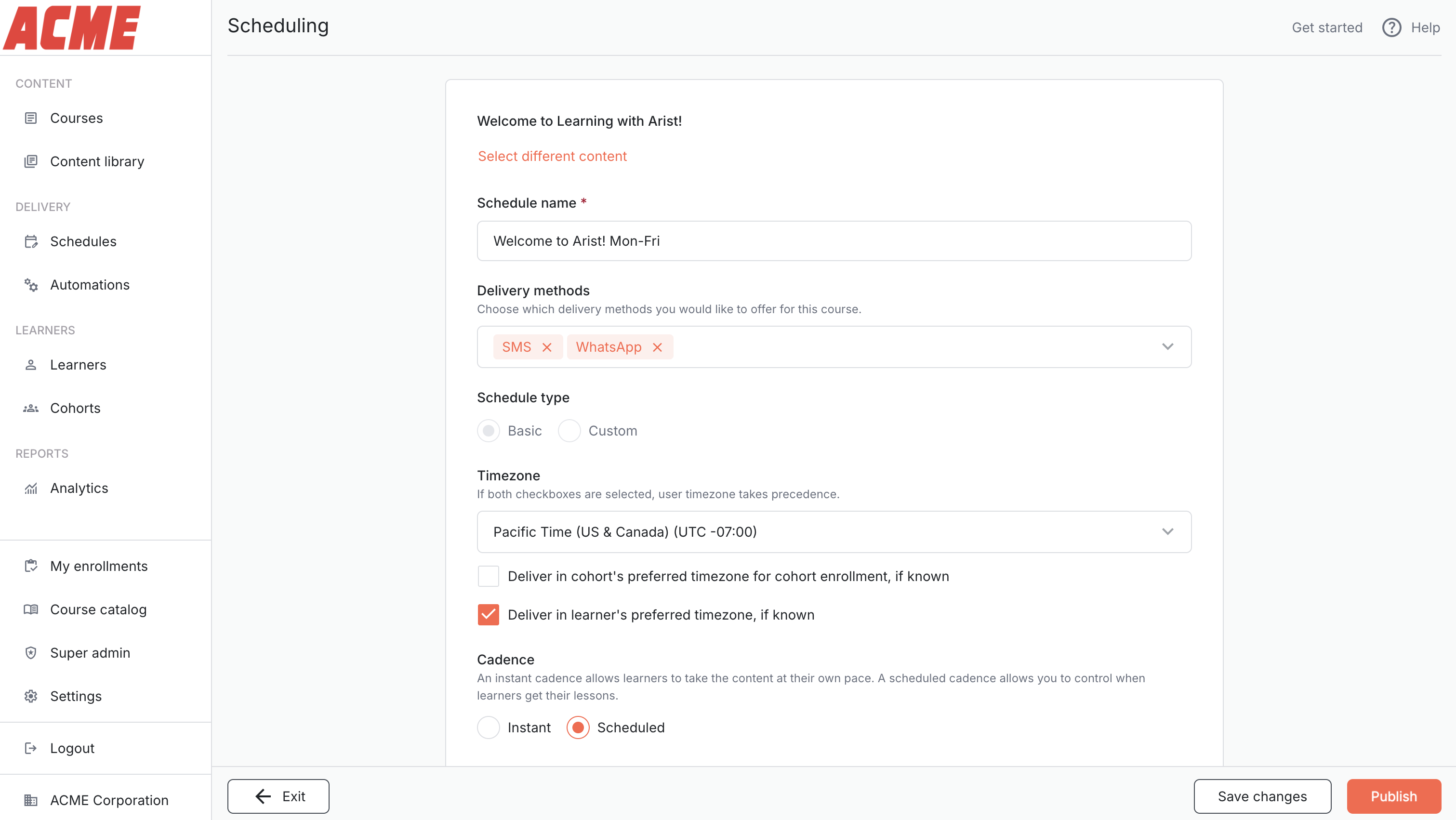Click the Delivery methods label
Screen dimensions: 1456x820
pyautogui.click(x=533, y=291)
